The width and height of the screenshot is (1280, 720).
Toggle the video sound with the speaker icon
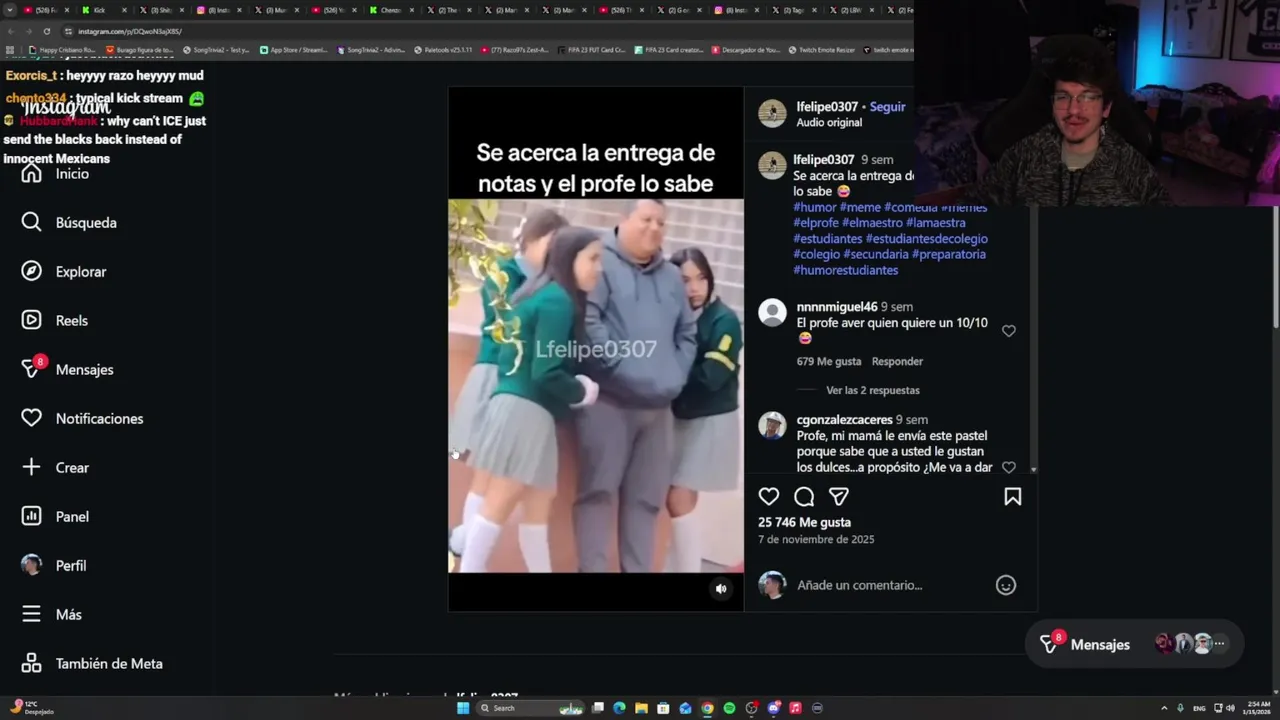point(721,589)
